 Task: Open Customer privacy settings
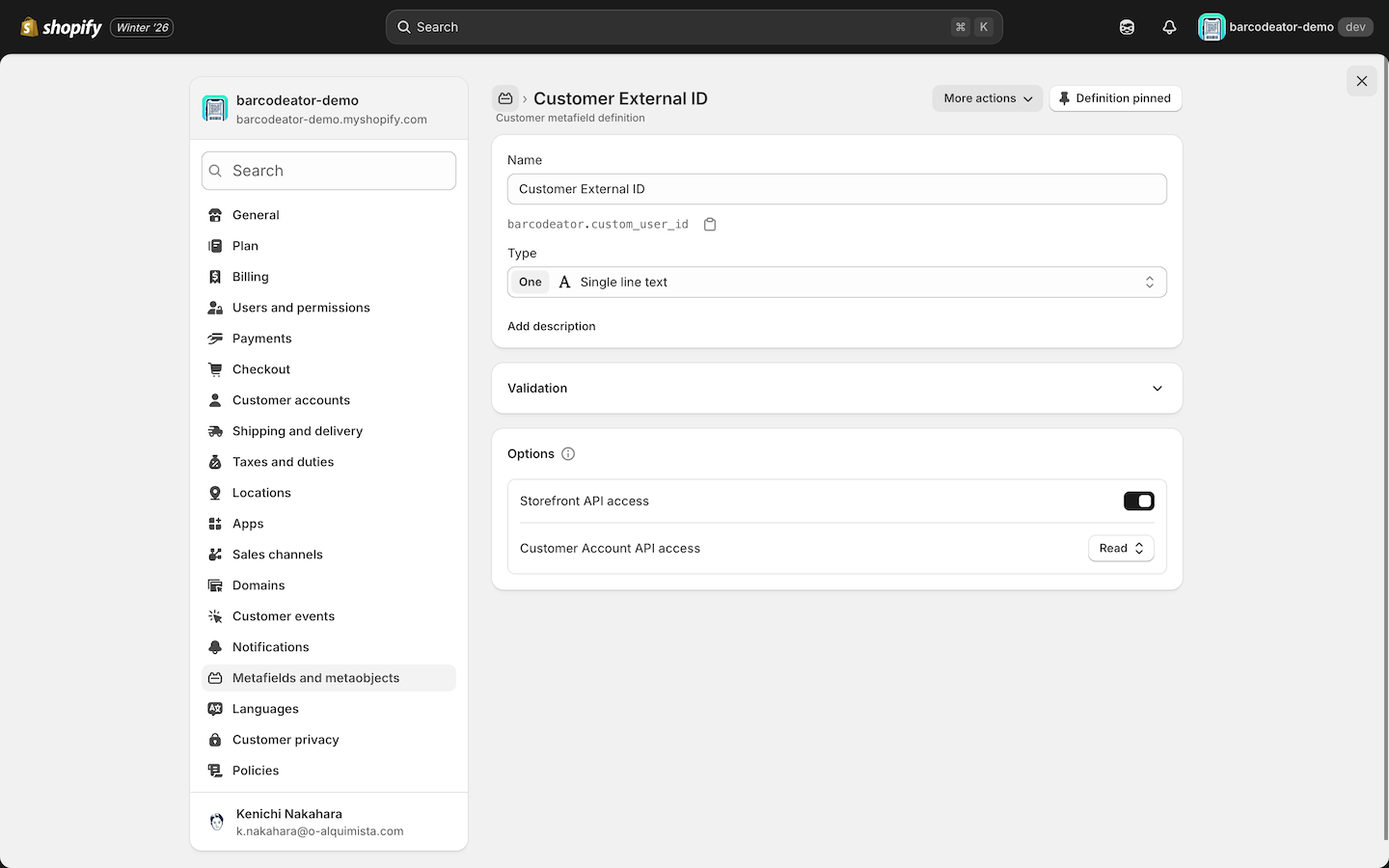pos(286,739)
